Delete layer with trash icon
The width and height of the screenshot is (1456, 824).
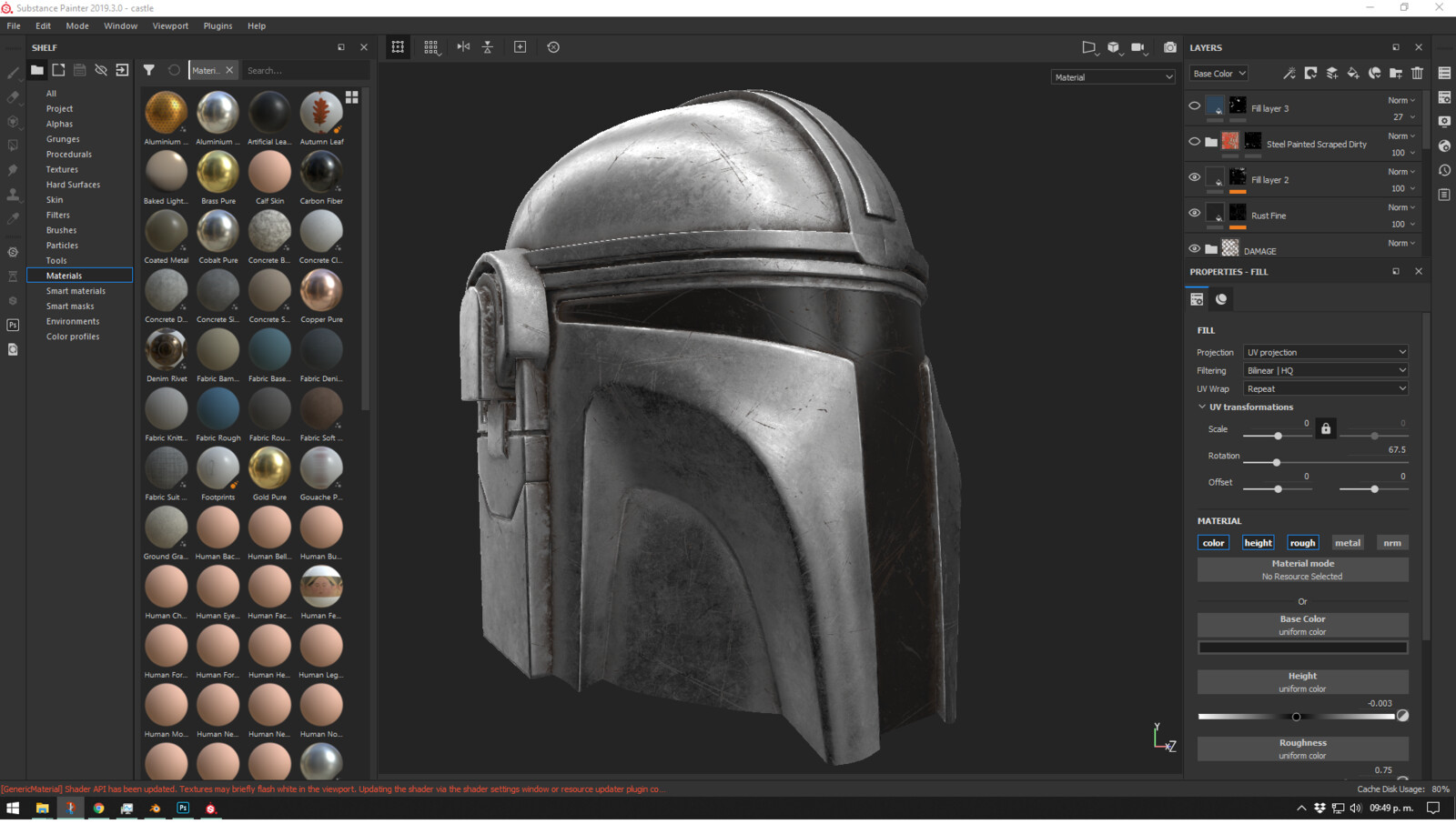pos(1418,74)
